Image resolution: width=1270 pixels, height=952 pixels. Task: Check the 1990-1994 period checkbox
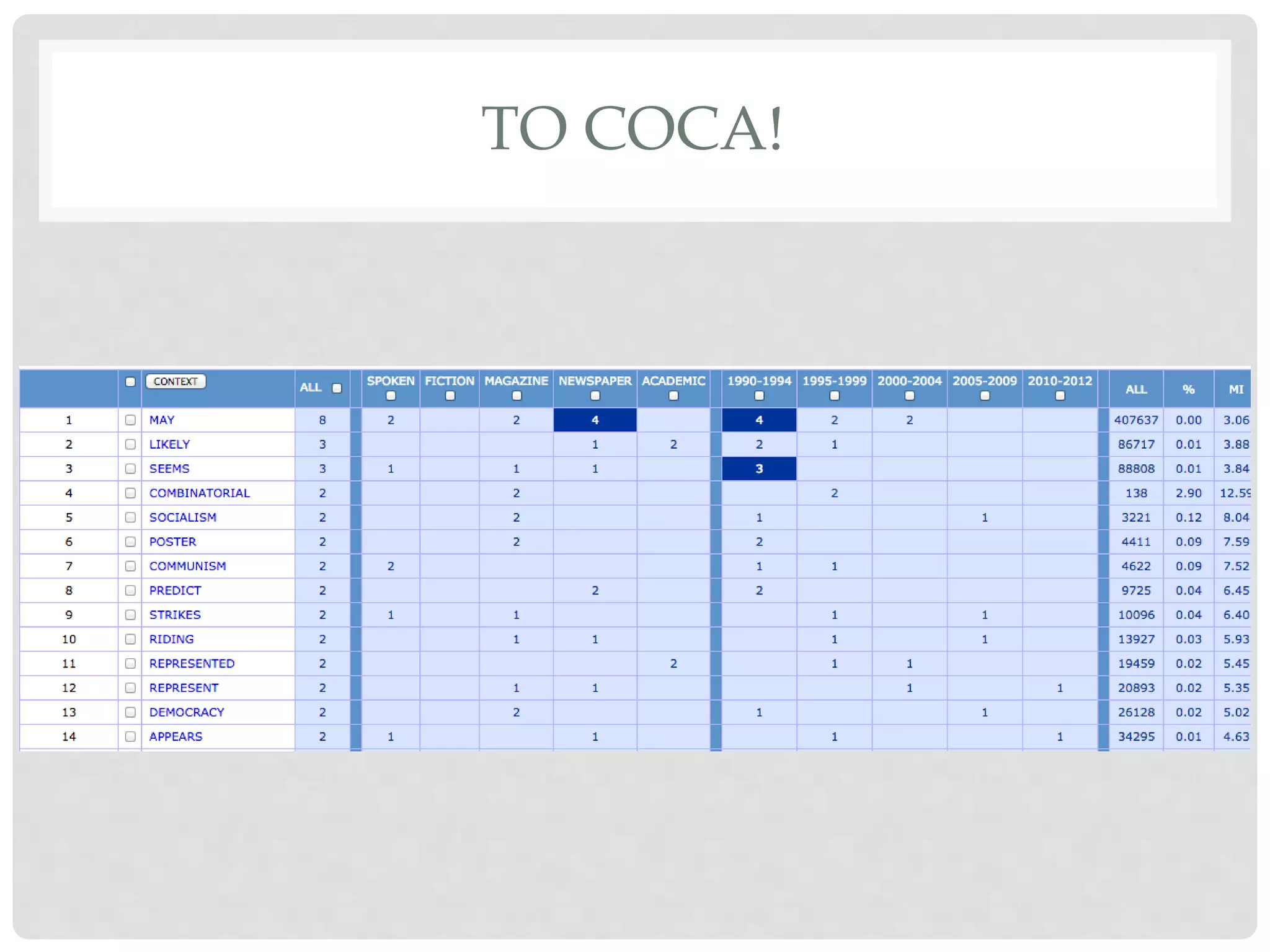tap(759, 396)
